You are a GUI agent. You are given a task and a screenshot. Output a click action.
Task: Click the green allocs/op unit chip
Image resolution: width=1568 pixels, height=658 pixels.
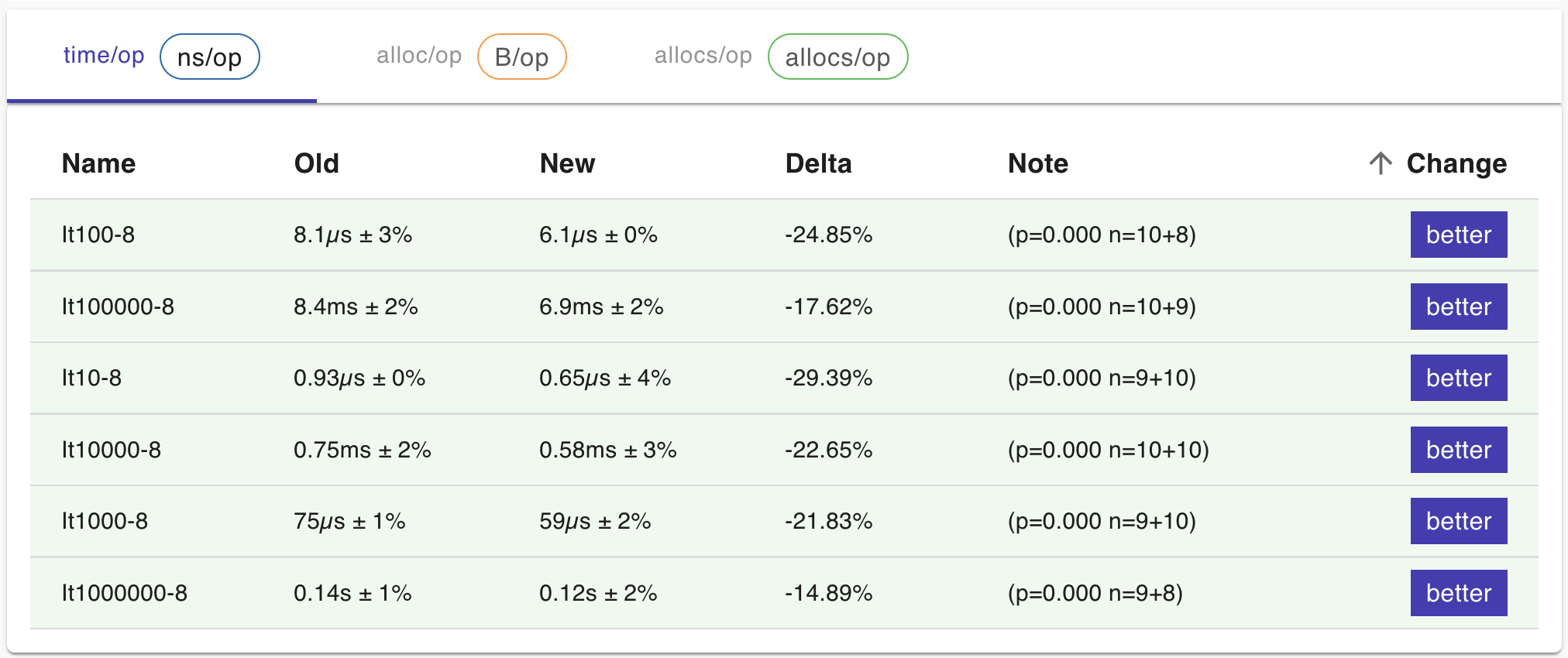(837, 57)
